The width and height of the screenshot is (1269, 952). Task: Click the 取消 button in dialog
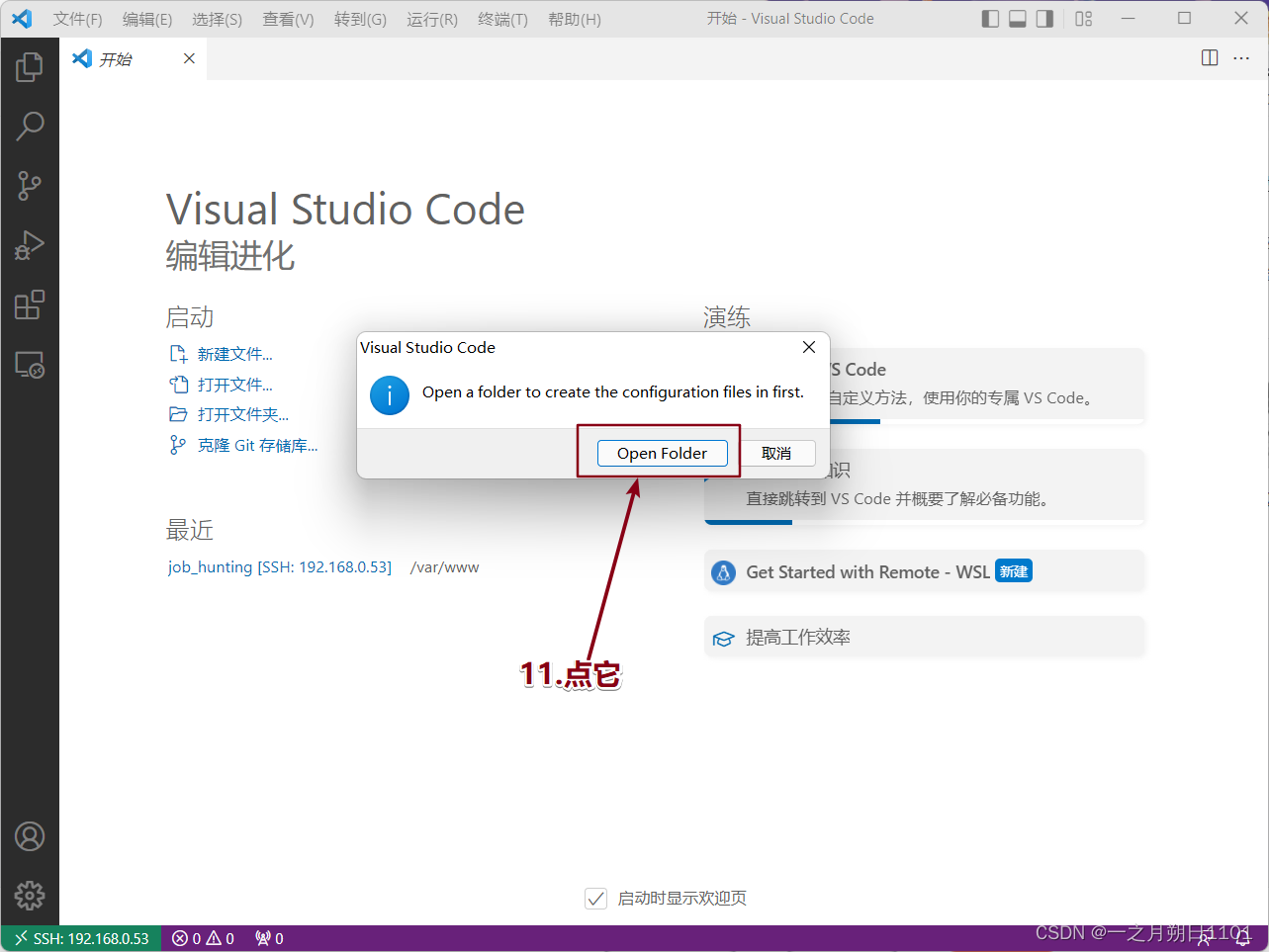pyautogui.click(x=776, y=453)
